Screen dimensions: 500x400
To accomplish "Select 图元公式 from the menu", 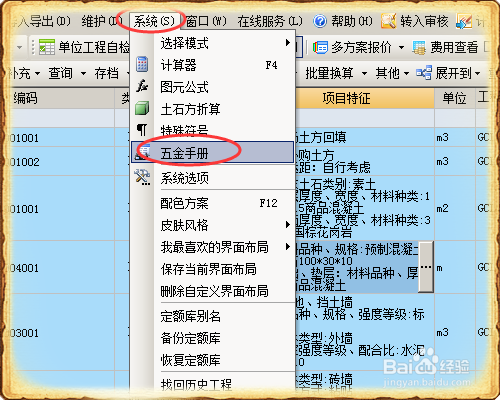I will 213,87.
